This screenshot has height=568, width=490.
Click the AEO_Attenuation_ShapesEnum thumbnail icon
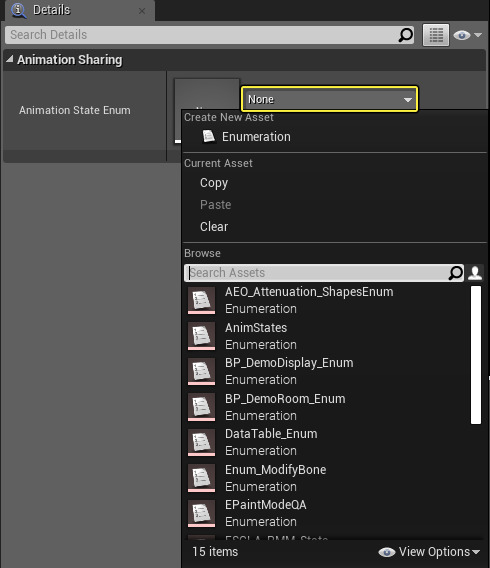pyautogui.click(x=201, y=301)
